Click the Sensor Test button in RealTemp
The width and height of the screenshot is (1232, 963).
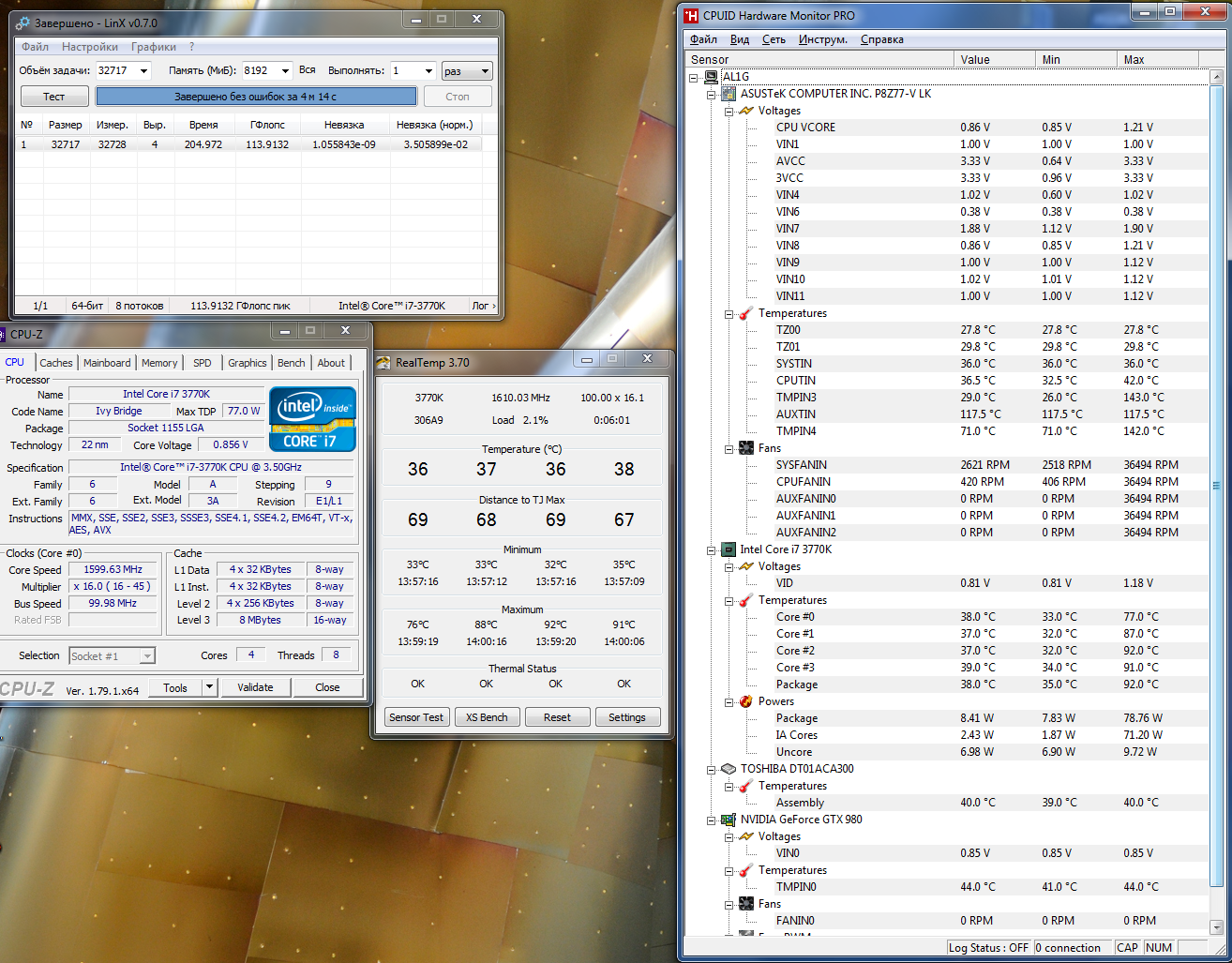tap(416, 717)
